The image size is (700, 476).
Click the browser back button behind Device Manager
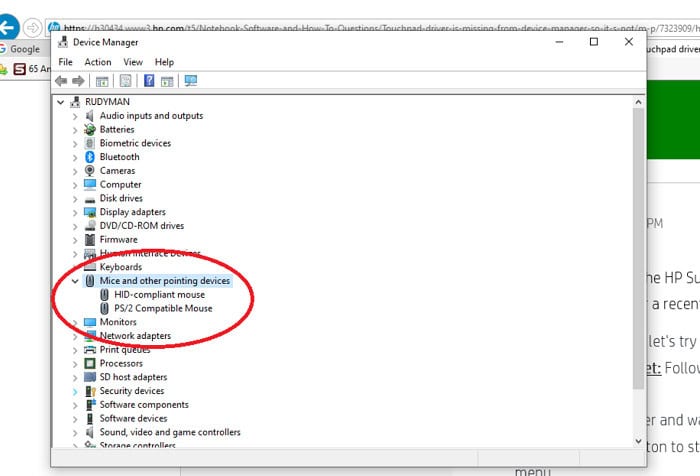[8, 27]
